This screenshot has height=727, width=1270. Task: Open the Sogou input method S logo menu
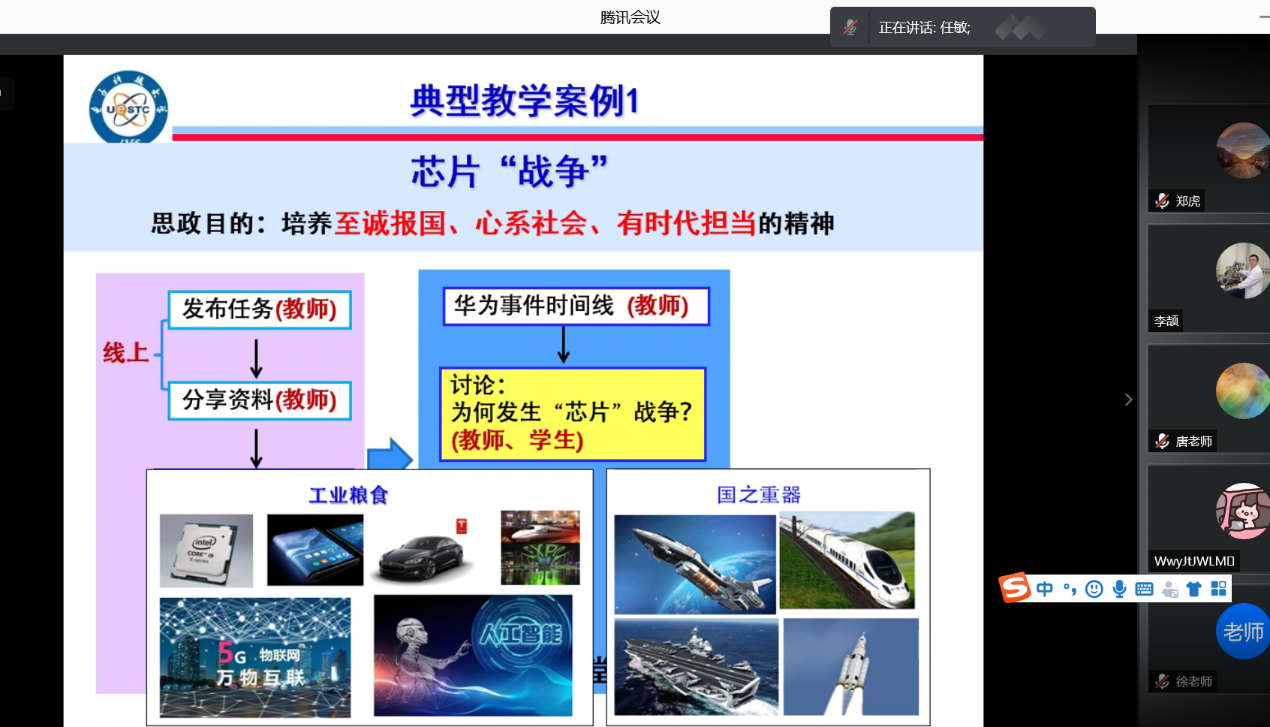pyautogui.click(x=1015, y=589)
